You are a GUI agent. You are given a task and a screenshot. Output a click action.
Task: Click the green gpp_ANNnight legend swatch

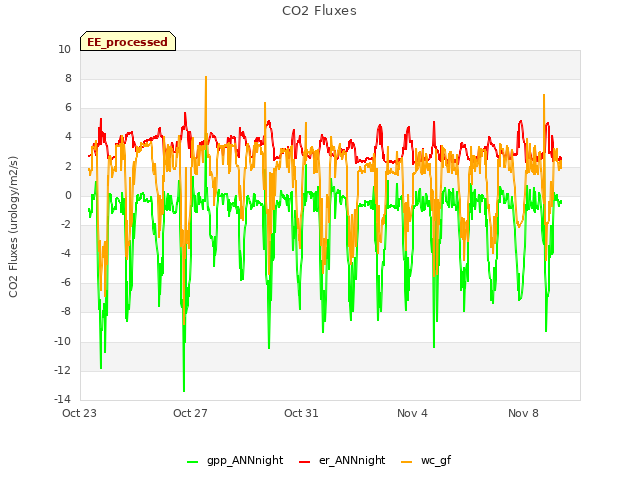click(x=192, y=462)
